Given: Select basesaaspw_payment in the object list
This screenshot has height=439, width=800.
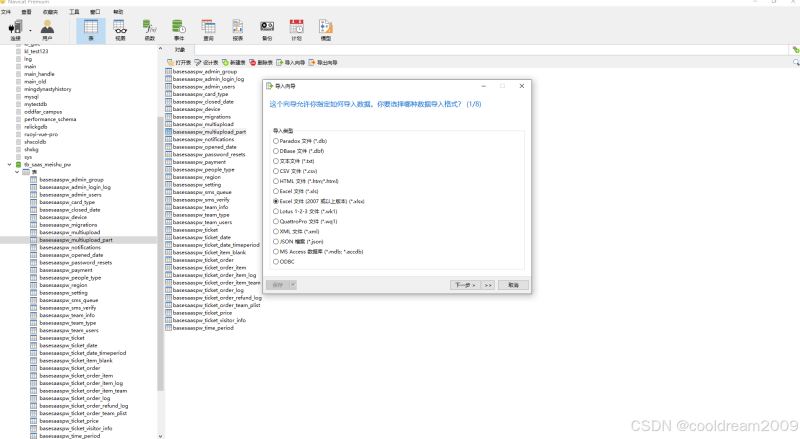Looking at the screenshot, I should (x=192, y=161).
